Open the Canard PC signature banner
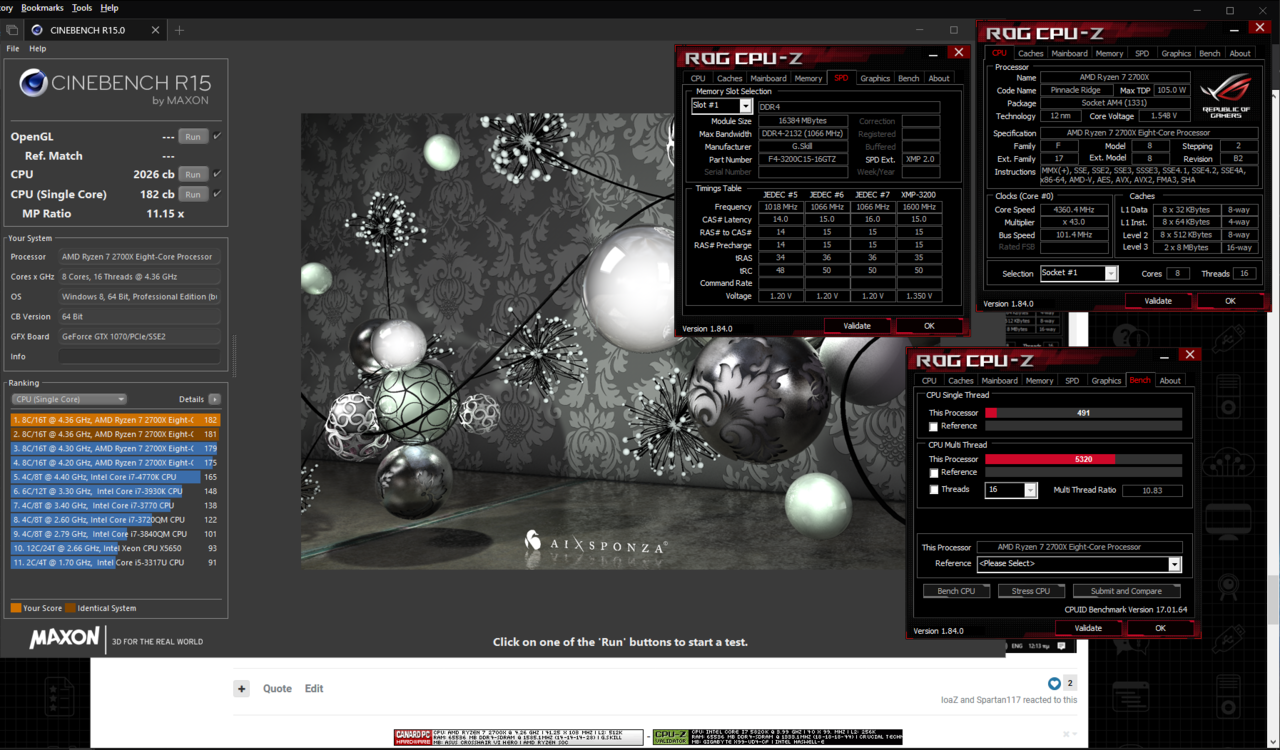 click(x=518, y=737)
